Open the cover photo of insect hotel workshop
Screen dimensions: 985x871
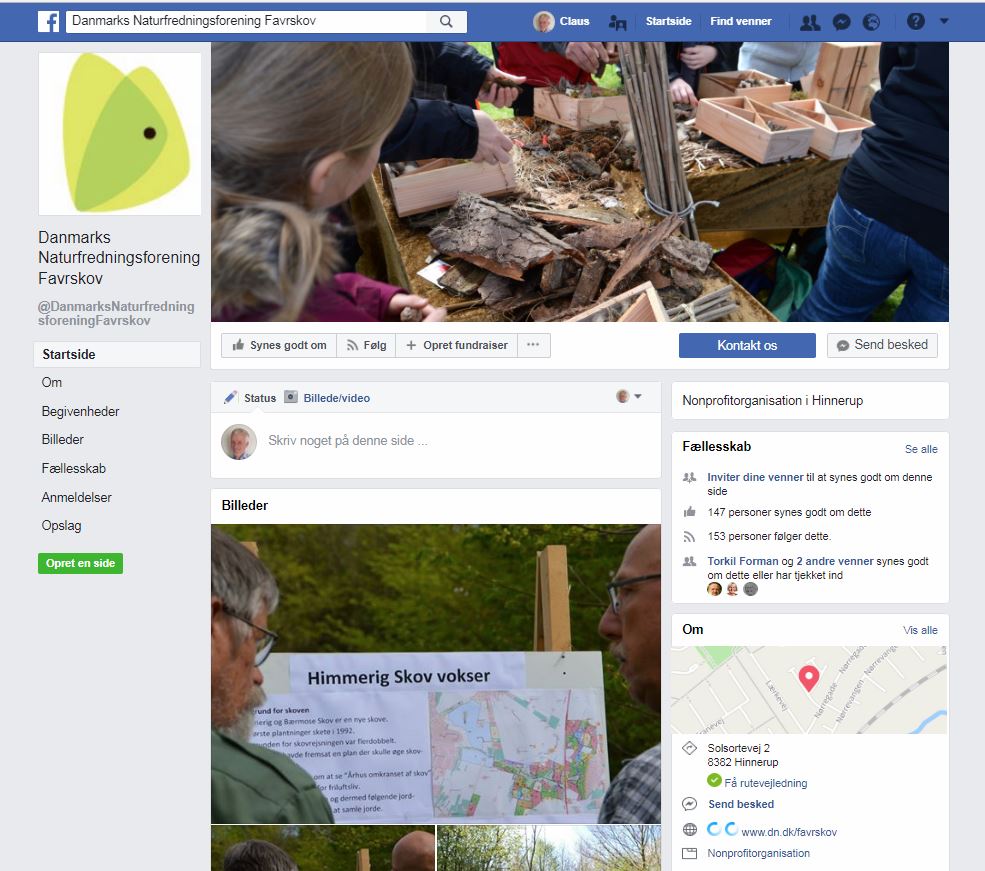pyautogui.click(x=580, y=181)
